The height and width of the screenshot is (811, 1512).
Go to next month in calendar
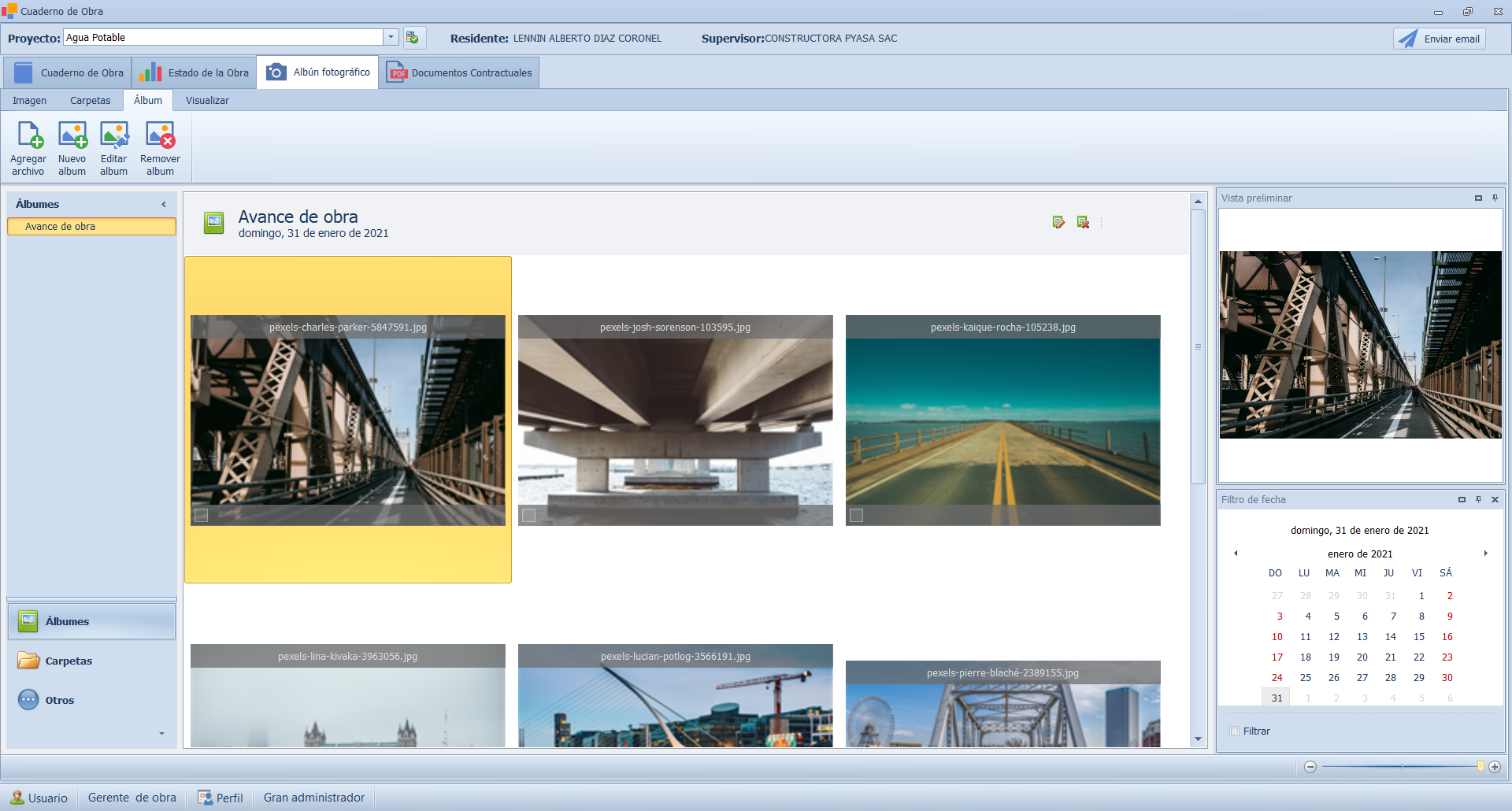tap(1485, 554)
